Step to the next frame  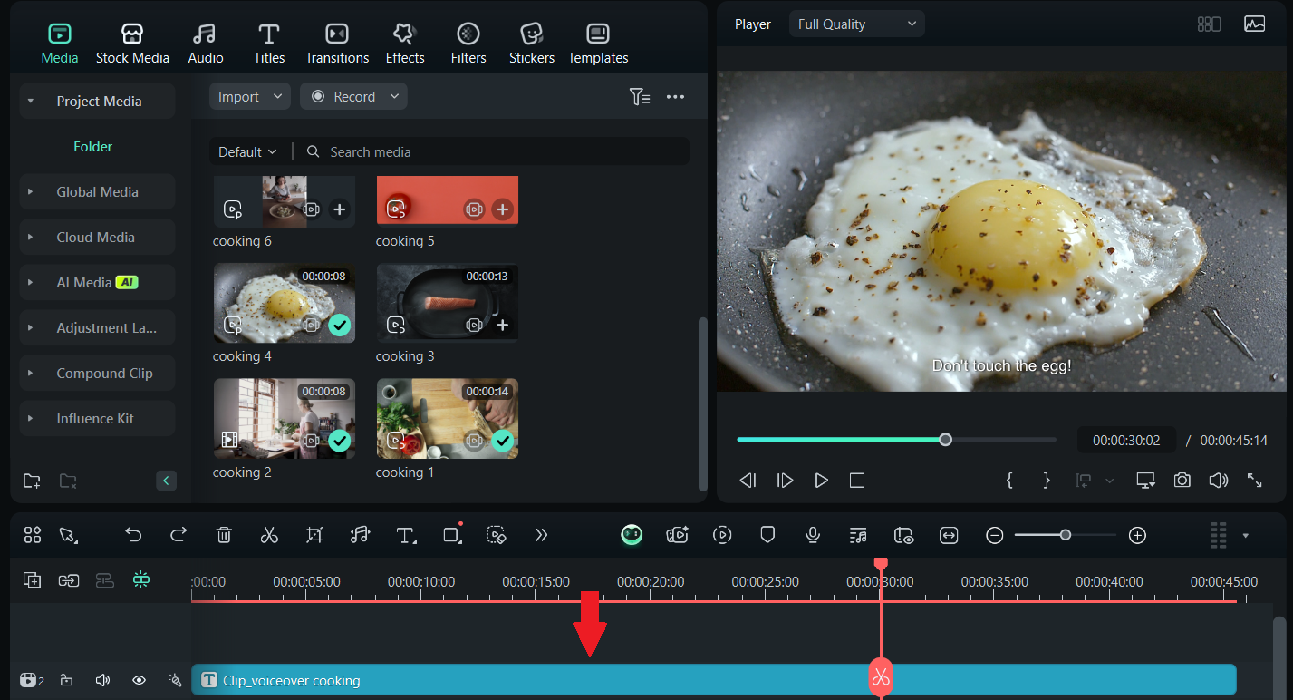point(785,481)
